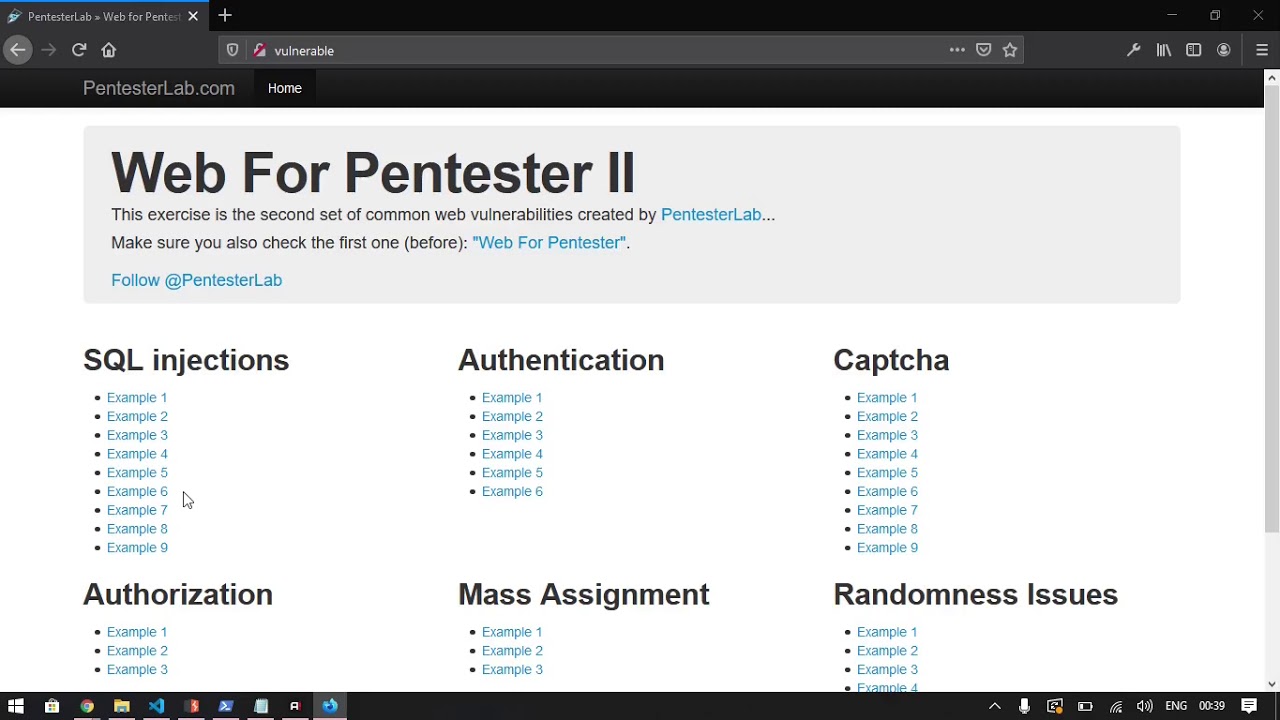Save page to Pocket
Viewport: 1280px width, 720px height.
coord(984,50)
